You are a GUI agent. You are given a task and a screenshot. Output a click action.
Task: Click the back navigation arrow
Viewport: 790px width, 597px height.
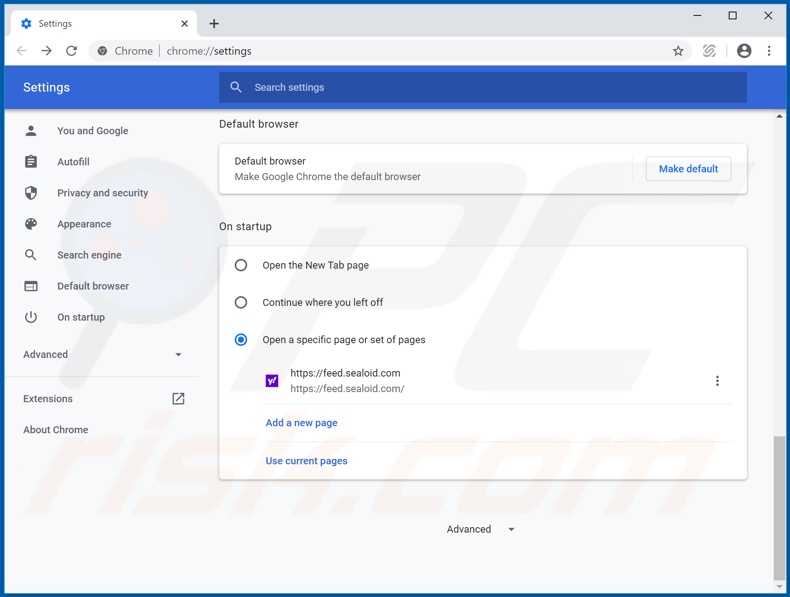[22, 51]
